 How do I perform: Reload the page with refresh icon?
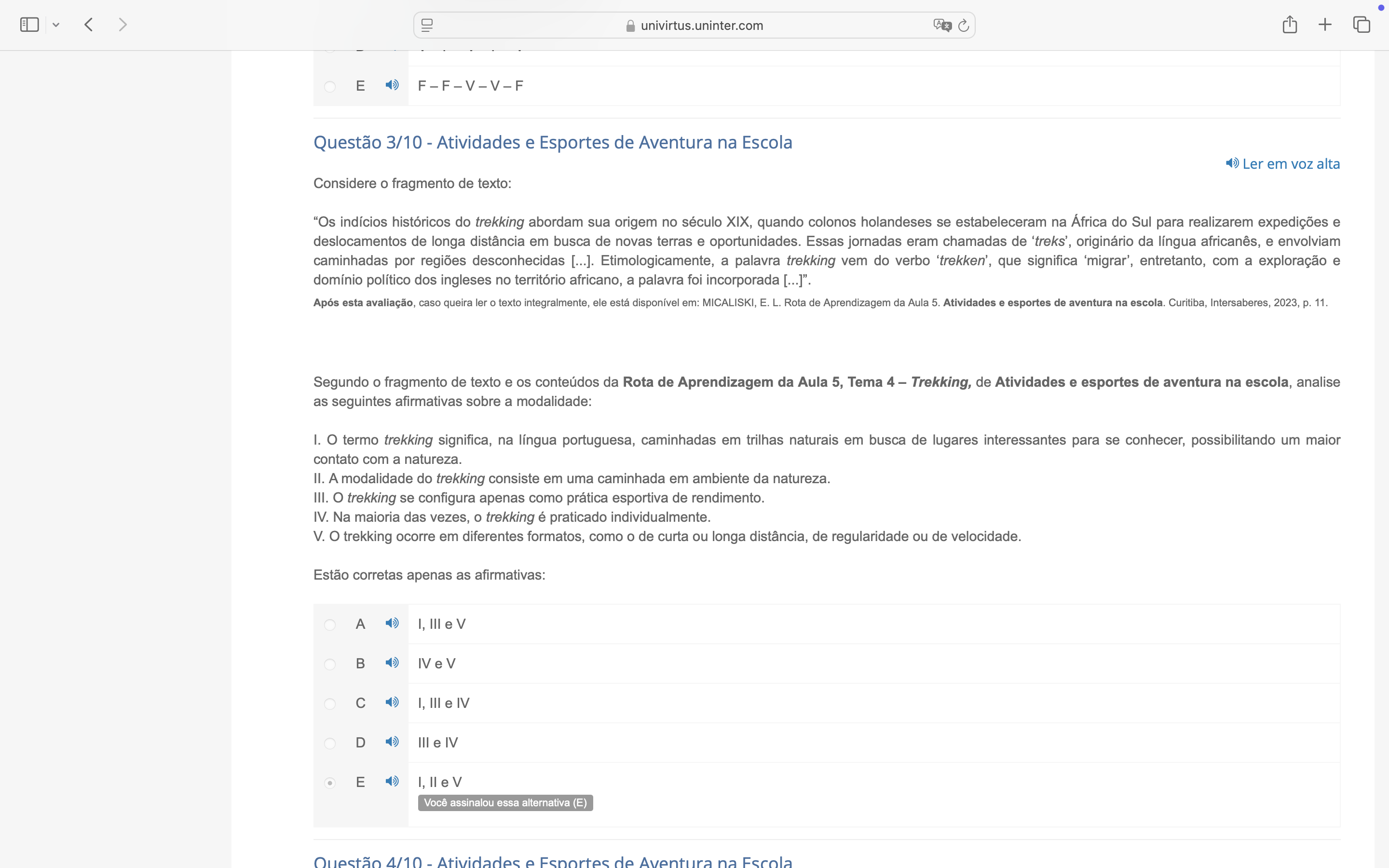click(964, 25)
